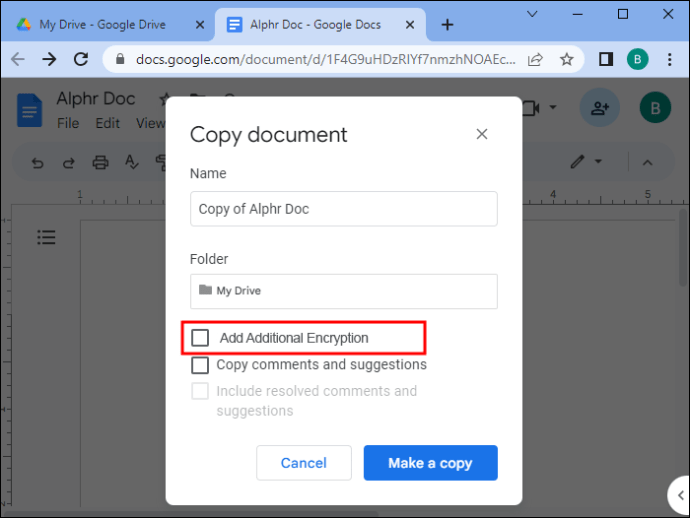Screen dimensions: 690x518
Task: Undo the last action
Action: tap(37, 163)
